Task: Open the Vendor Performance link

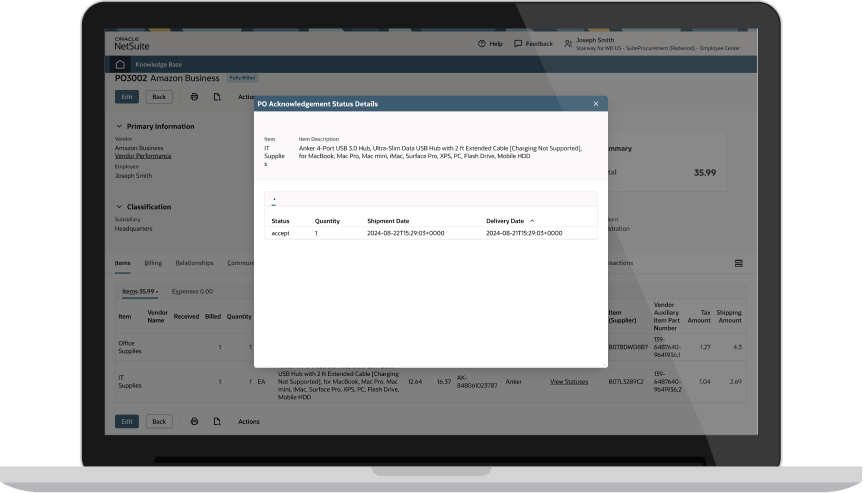Action: (x=143, y=156)
